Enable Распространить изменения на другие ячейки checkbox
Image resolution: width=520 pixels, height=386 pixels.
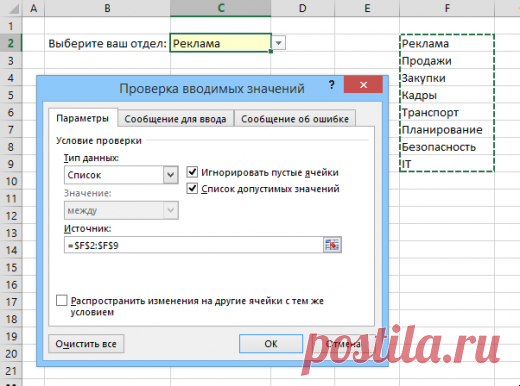pos(62,300)
